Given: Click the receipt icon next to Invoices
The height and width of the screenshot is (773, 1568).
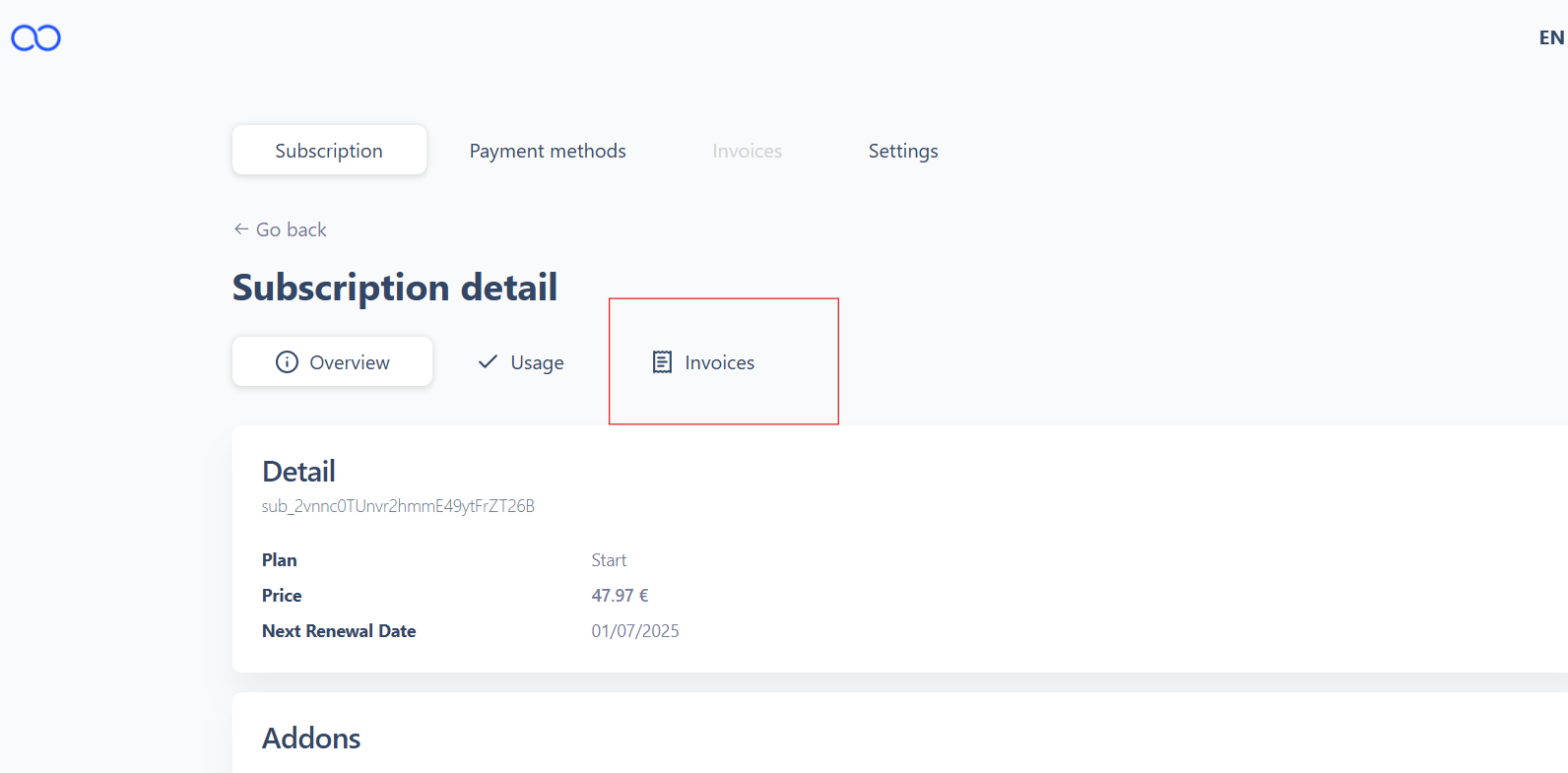Looking at the screenshot, I should pyautogui.click(x=662, y=362).
